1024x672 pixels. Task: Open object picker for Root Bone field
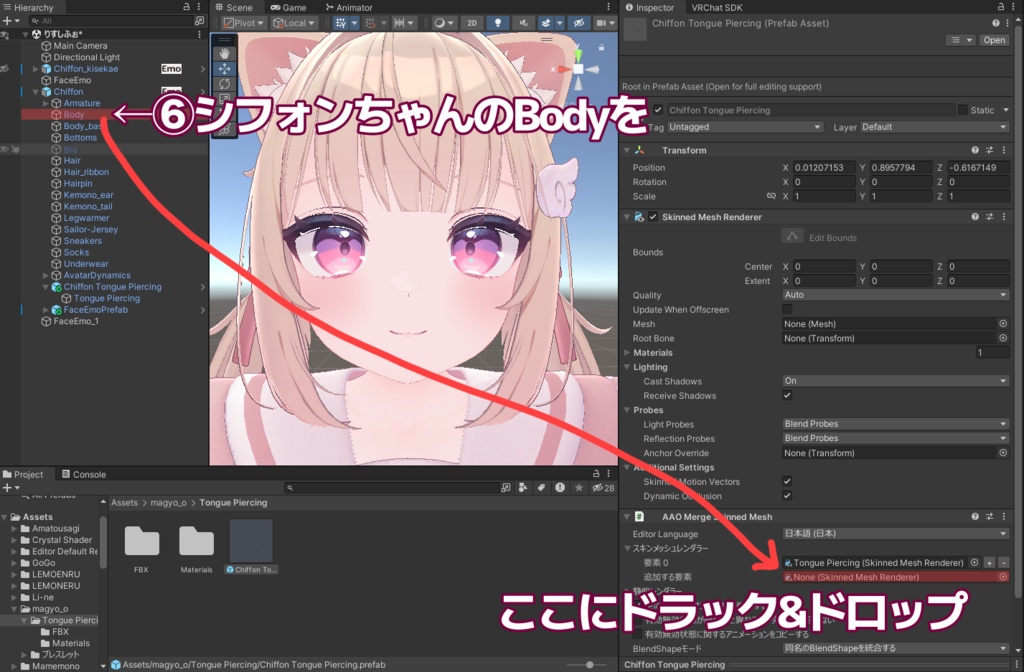click(1002, 338)
